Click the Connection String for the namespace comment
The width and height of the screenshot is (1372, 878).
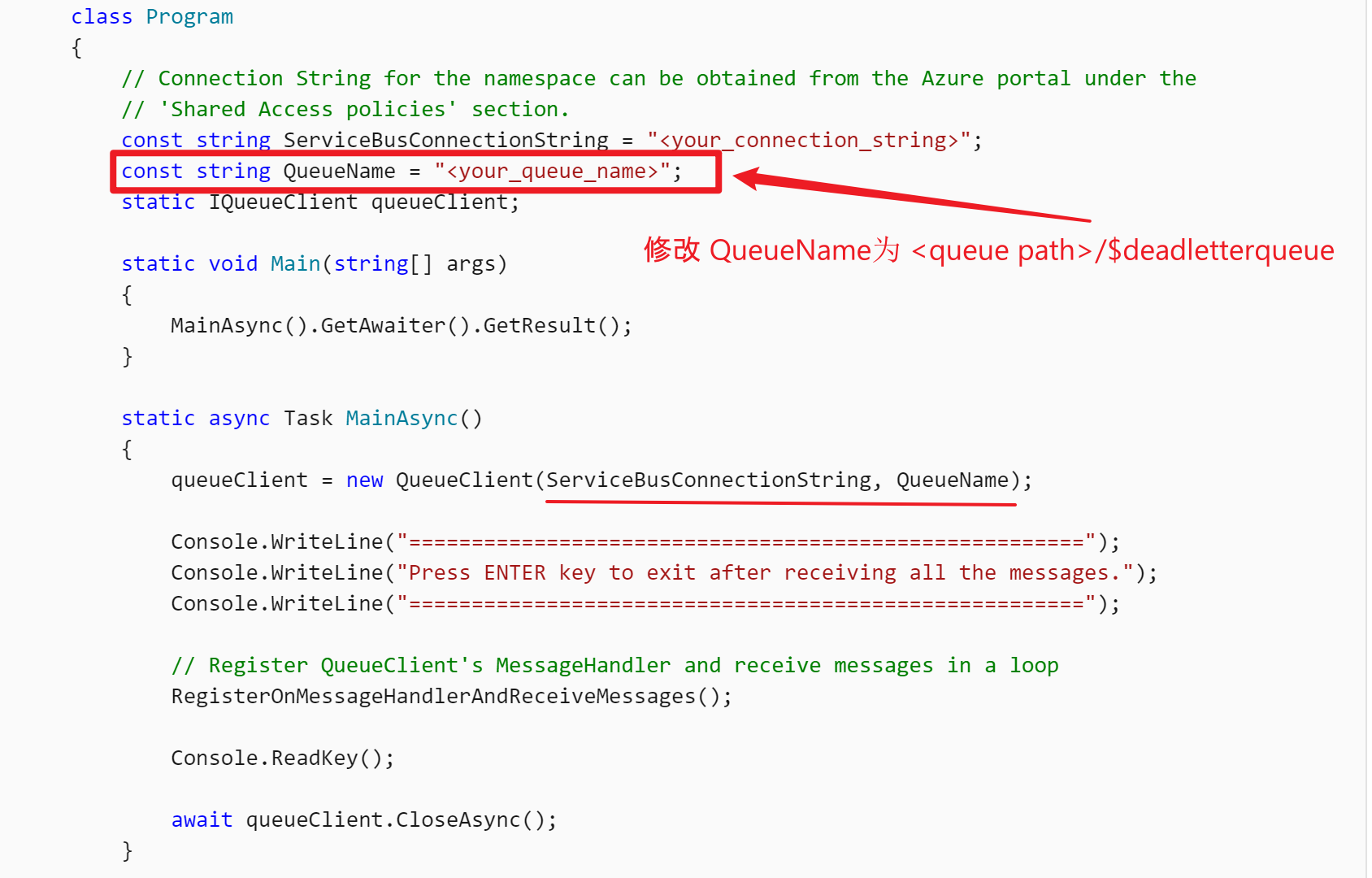(658, 79)
